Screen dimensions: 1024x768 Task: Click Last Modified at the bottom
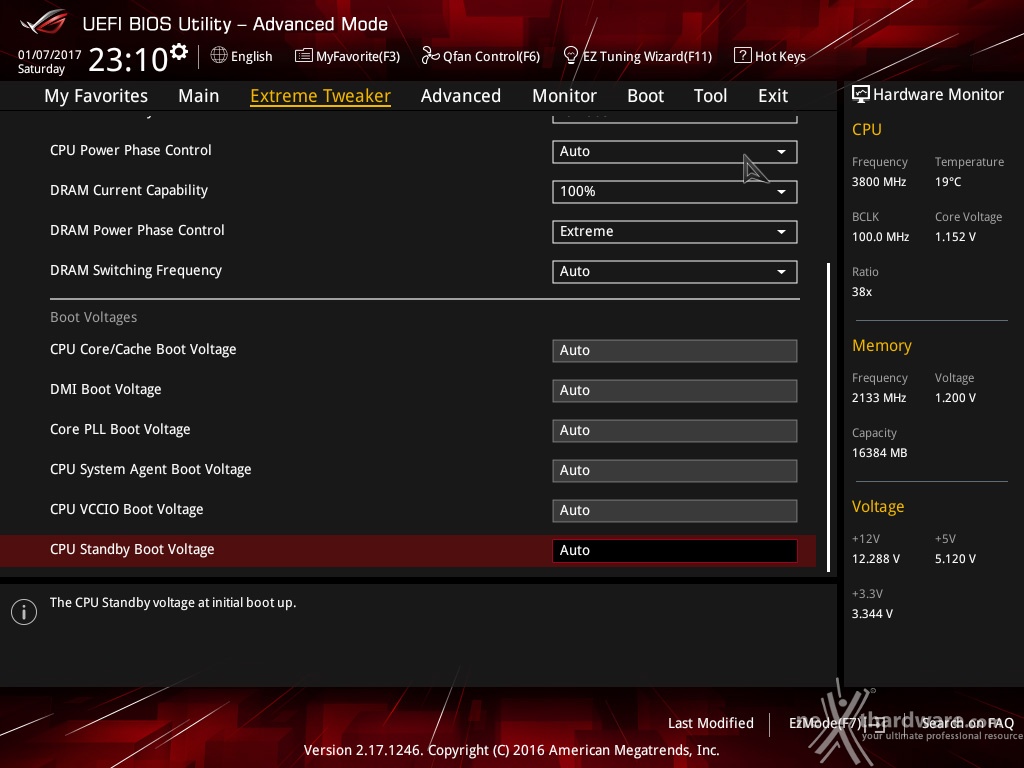[x=711, y=723]
